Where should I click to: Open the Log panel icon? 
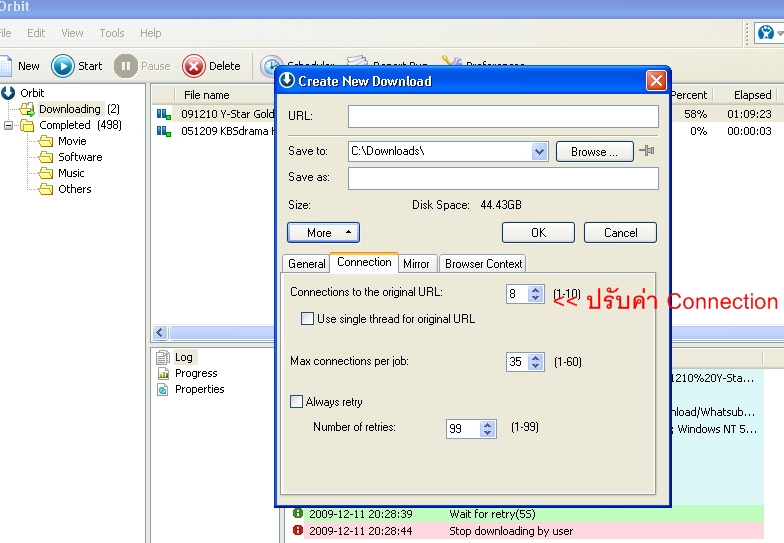(163, 357)
